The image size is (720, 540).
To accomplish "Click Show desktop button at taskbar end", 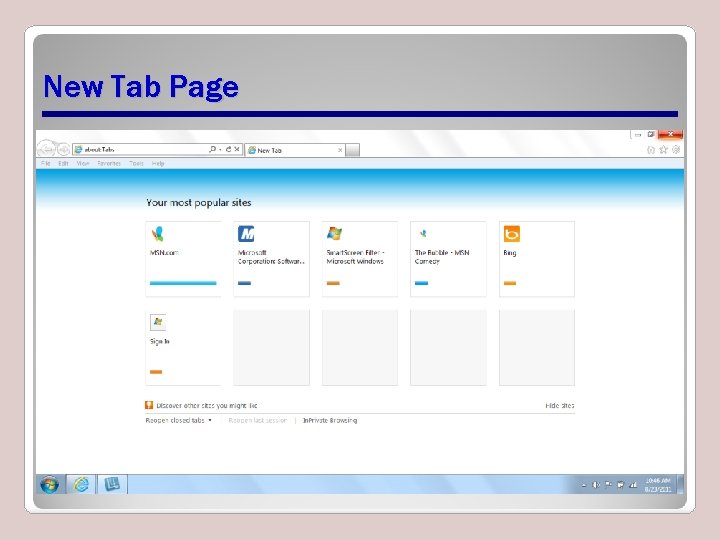I will click(681, 485).
